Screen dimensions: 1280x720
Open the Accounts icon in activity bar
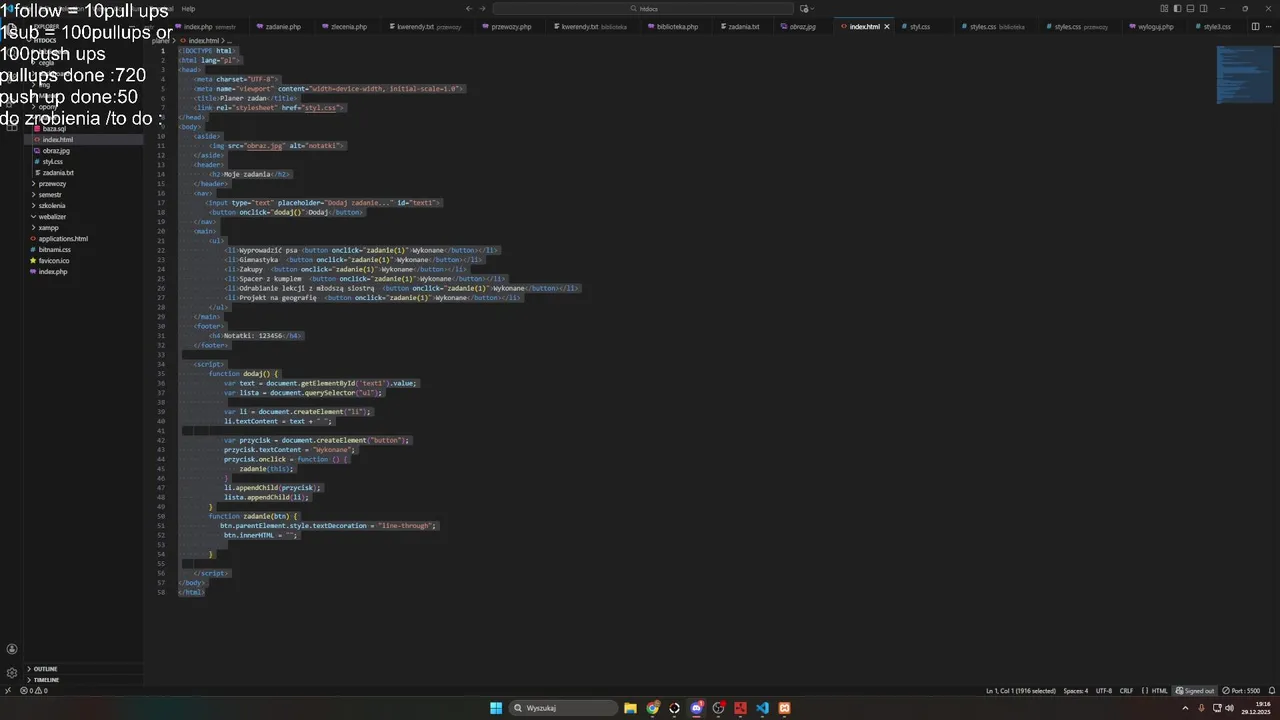pyautogui.click(x=12, y=649)
